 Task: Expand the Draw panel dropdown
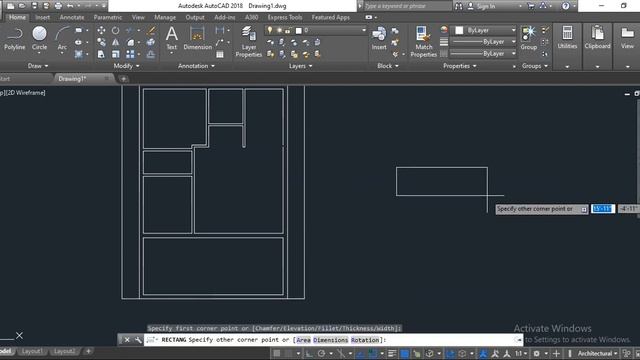click(x=38, y=66)
